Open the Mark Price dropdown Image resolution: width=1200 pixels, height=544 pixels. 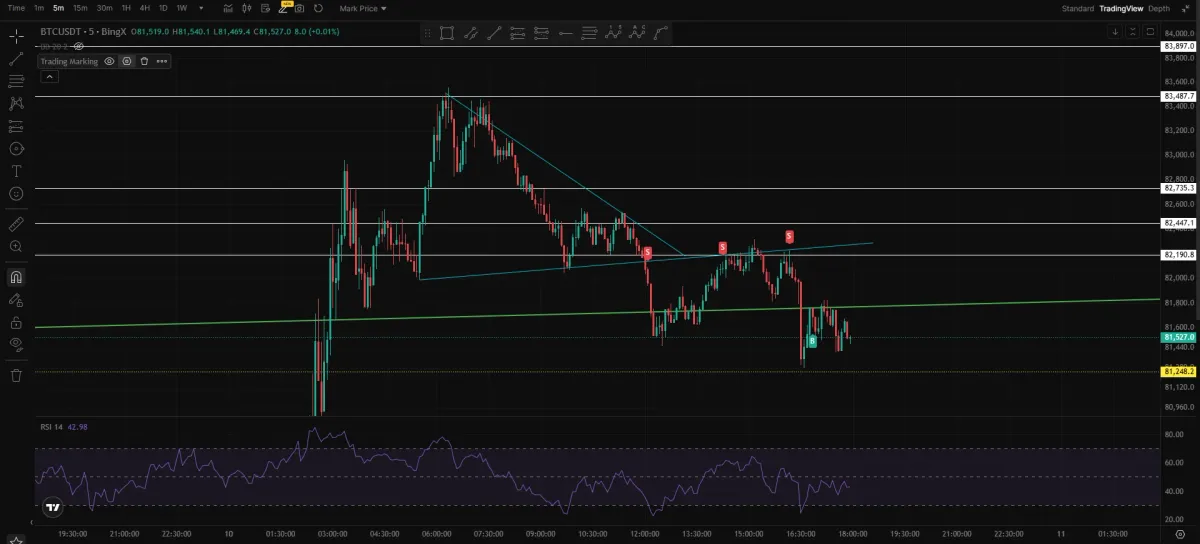click(363, 8)
